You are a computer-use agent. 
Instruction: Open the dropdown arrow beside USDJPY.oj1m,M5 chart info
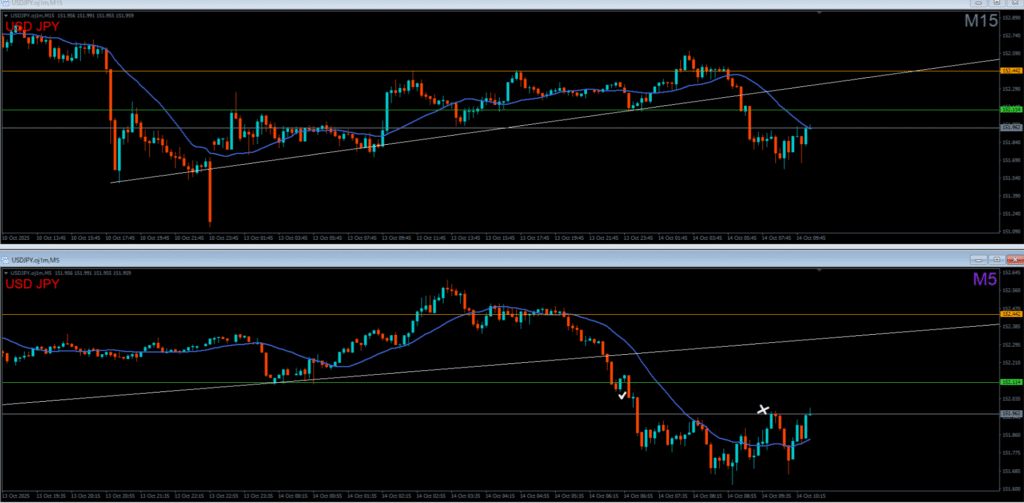point(6,272)
